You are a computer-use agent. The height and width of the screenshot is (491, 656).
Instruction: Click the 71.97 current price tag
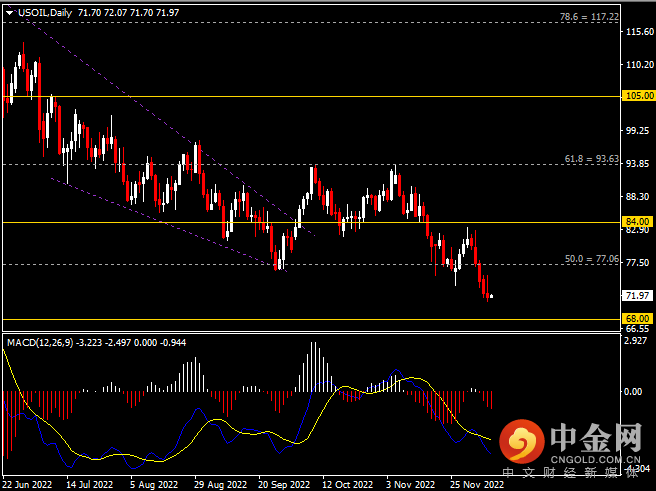(x=637, y=295)
